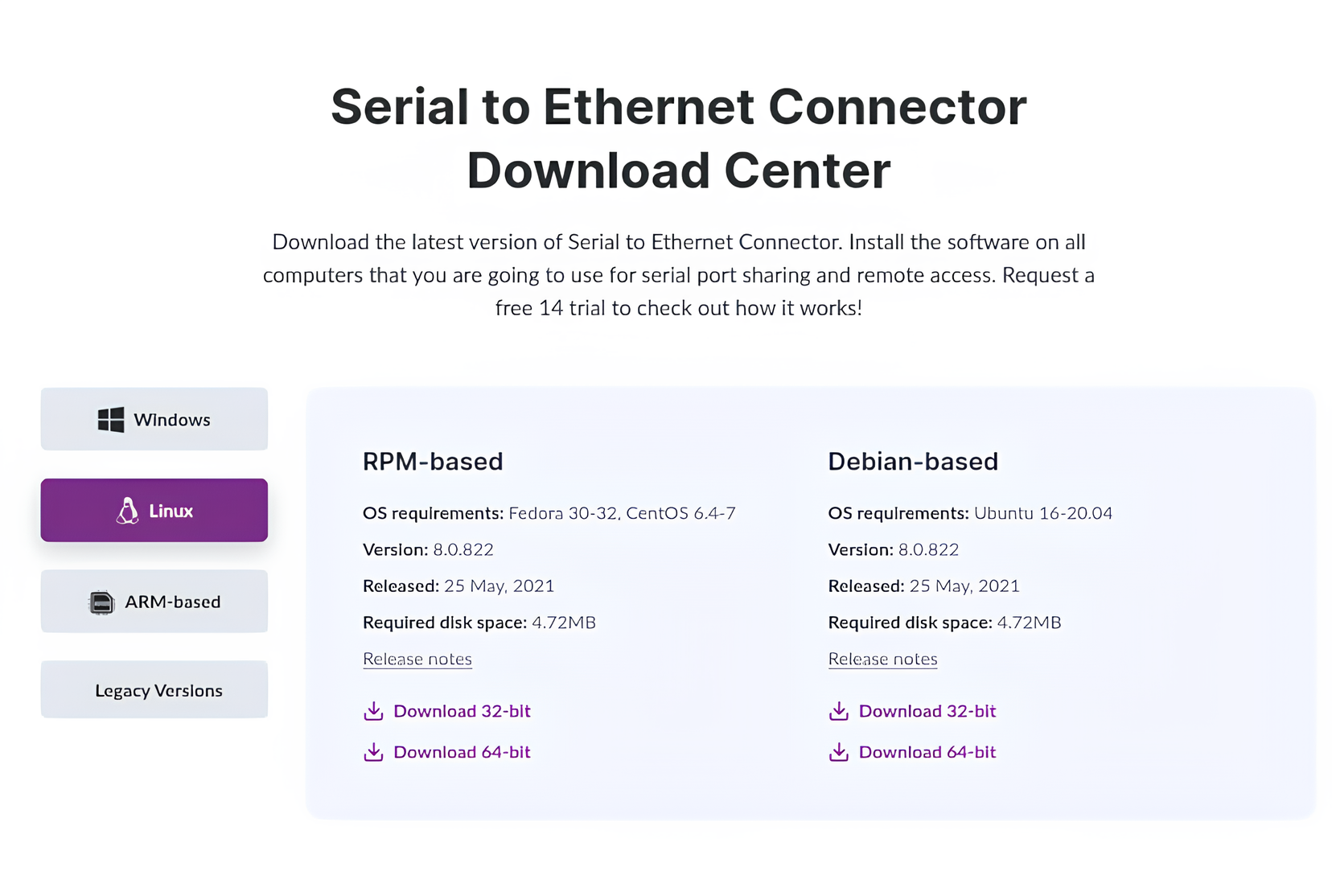Screen dimensions: 1332x896
Task: Open Release notes under RPM-based
Action: pos(417,659)
